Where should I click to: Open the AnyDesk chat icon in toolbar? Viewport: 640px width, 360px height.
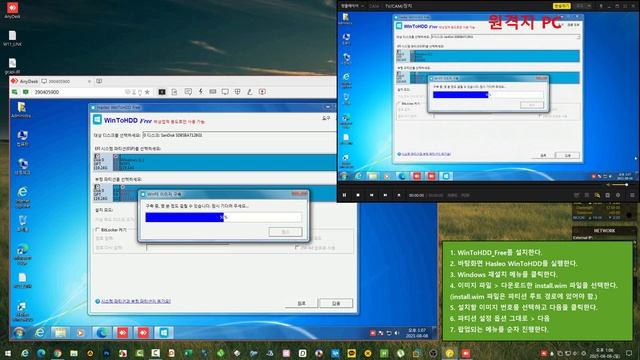tap(188, 92)
